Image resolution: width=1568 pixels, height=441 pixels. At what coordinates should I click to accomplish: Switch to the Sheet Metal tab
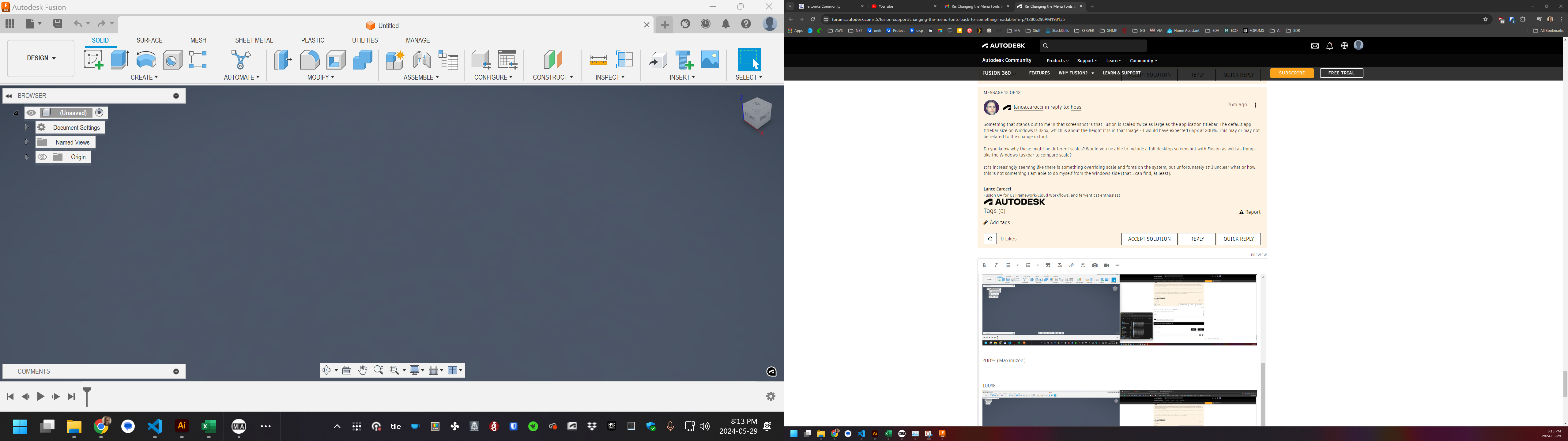point(254,40)
